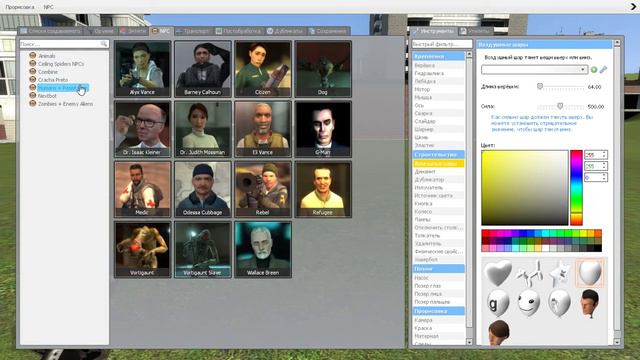Collapse the Прорисовка tool category header
This screenshot has height=360, width=640.
tap(438, 311)
